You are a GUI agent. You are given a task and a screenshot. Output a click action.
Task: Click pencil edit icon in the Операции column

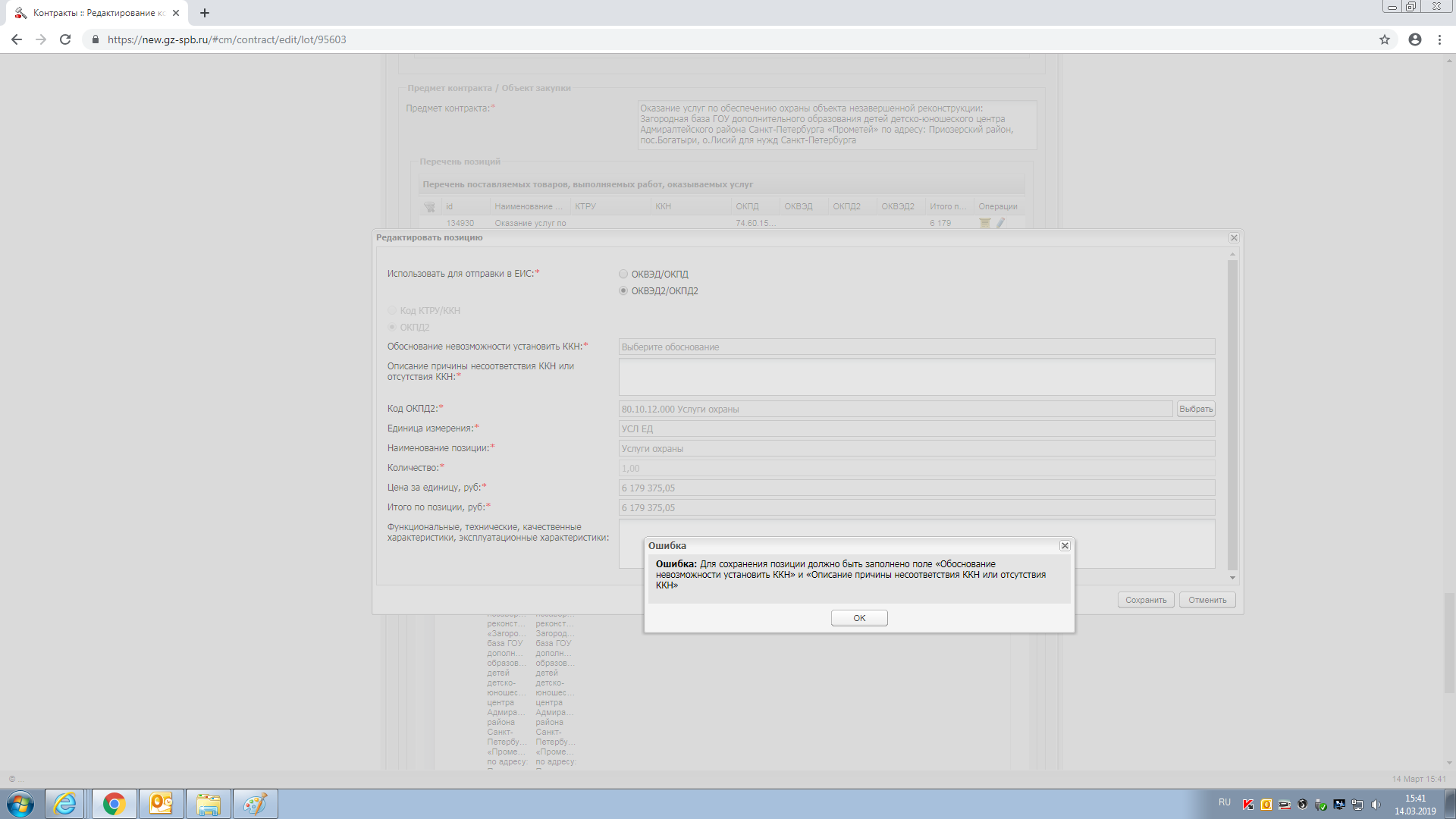(1000, 223)
